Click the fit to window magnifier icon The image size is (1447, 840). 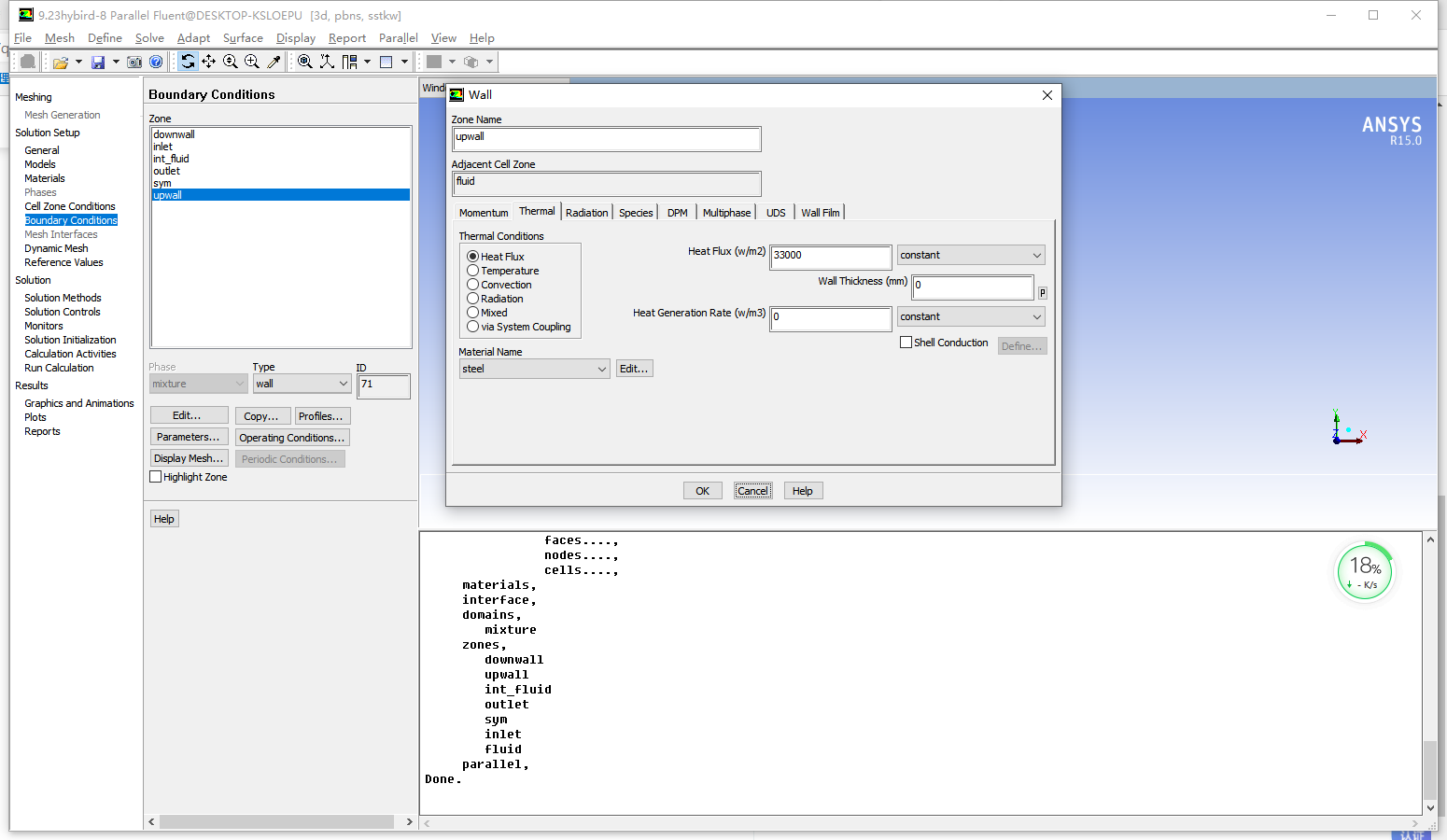pyautogui.click(x=304, y=62)
